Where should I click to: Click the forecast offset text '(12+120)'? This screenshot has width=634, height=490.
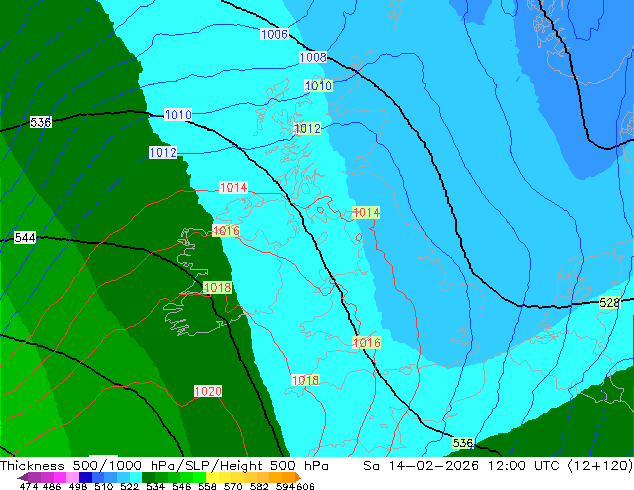click(600, 466)
